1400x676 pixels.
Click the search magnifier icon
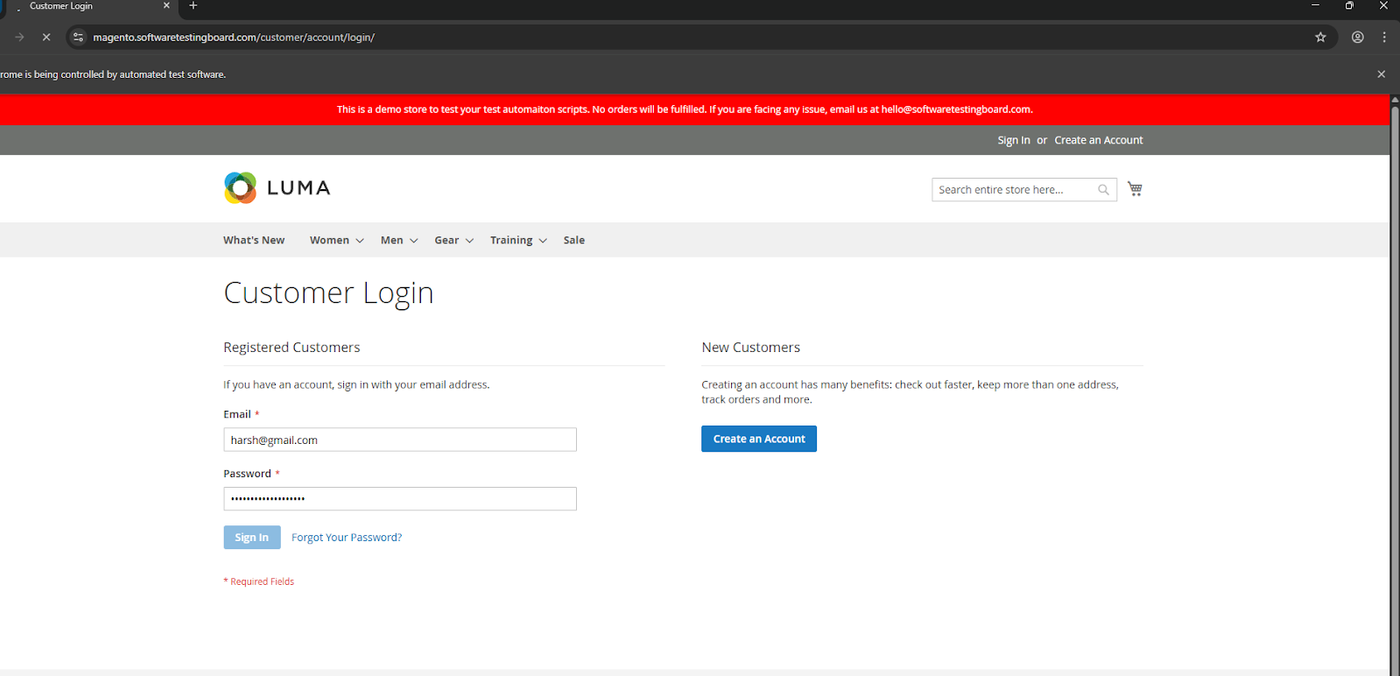[1104, 190]
